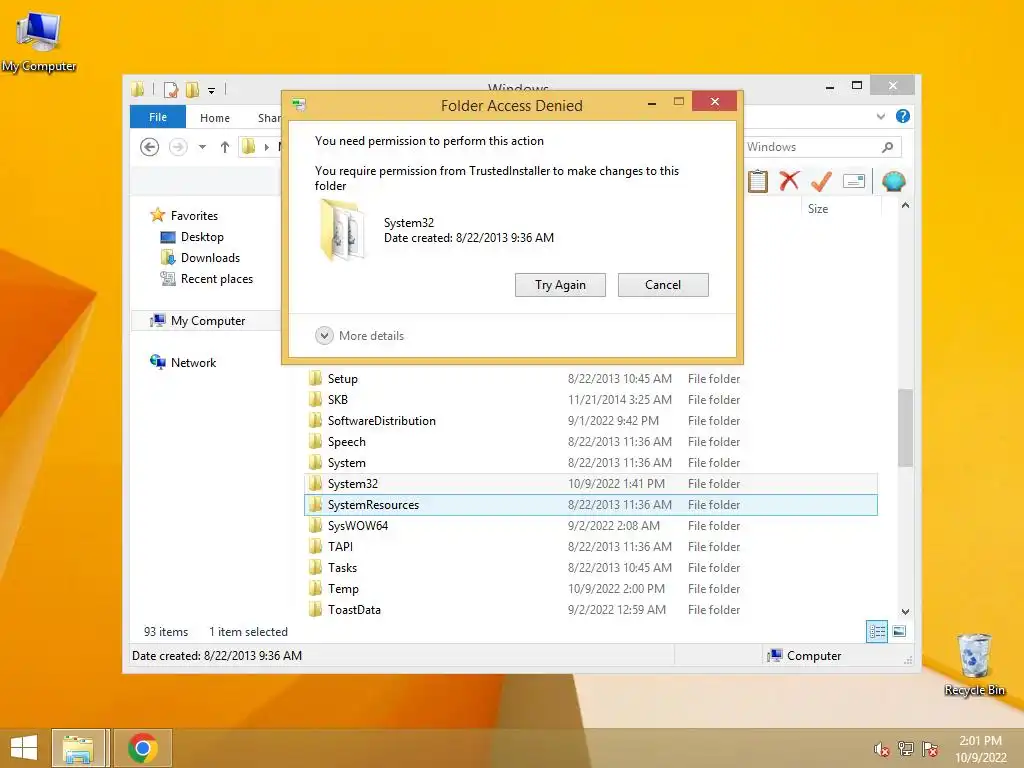1024x768 pixels.
Task: Click the Properties icon in the quick access toolbar
Action: point(170,89)
